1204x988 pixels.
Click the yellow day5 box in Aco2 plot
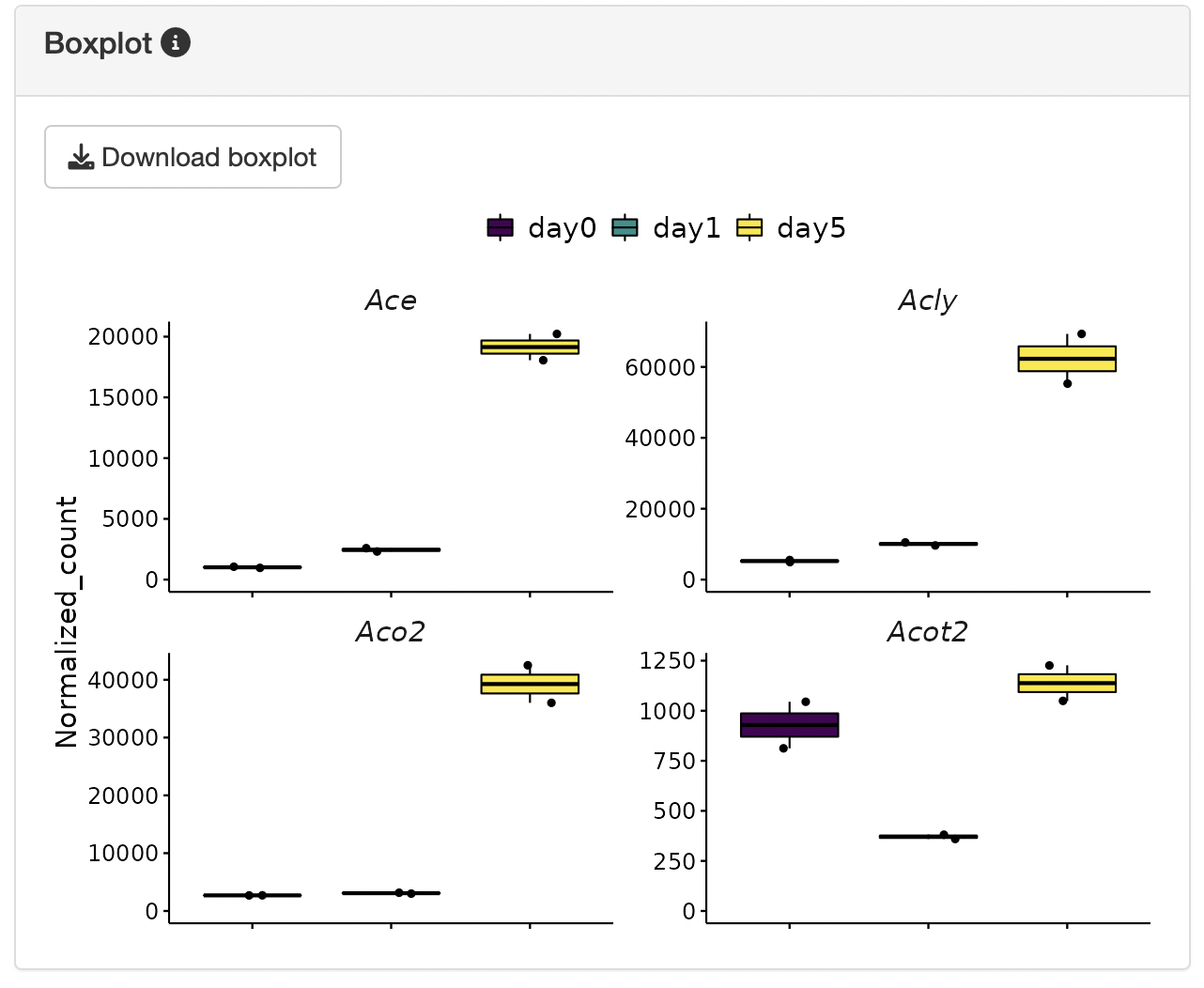click(530, 684)
